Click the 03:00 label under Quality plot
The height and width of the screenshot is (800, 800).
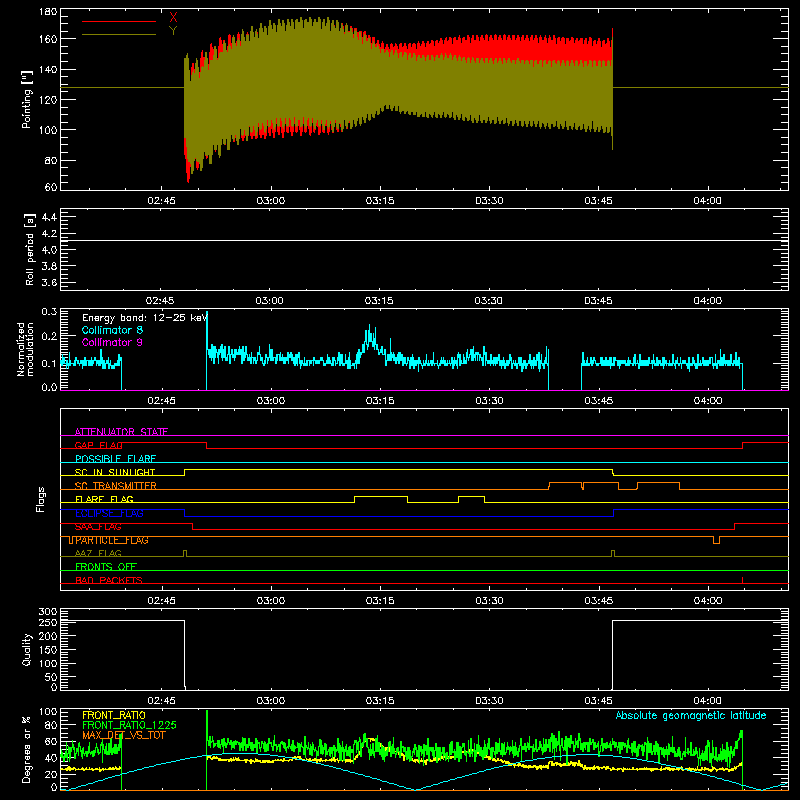(270, 701)
